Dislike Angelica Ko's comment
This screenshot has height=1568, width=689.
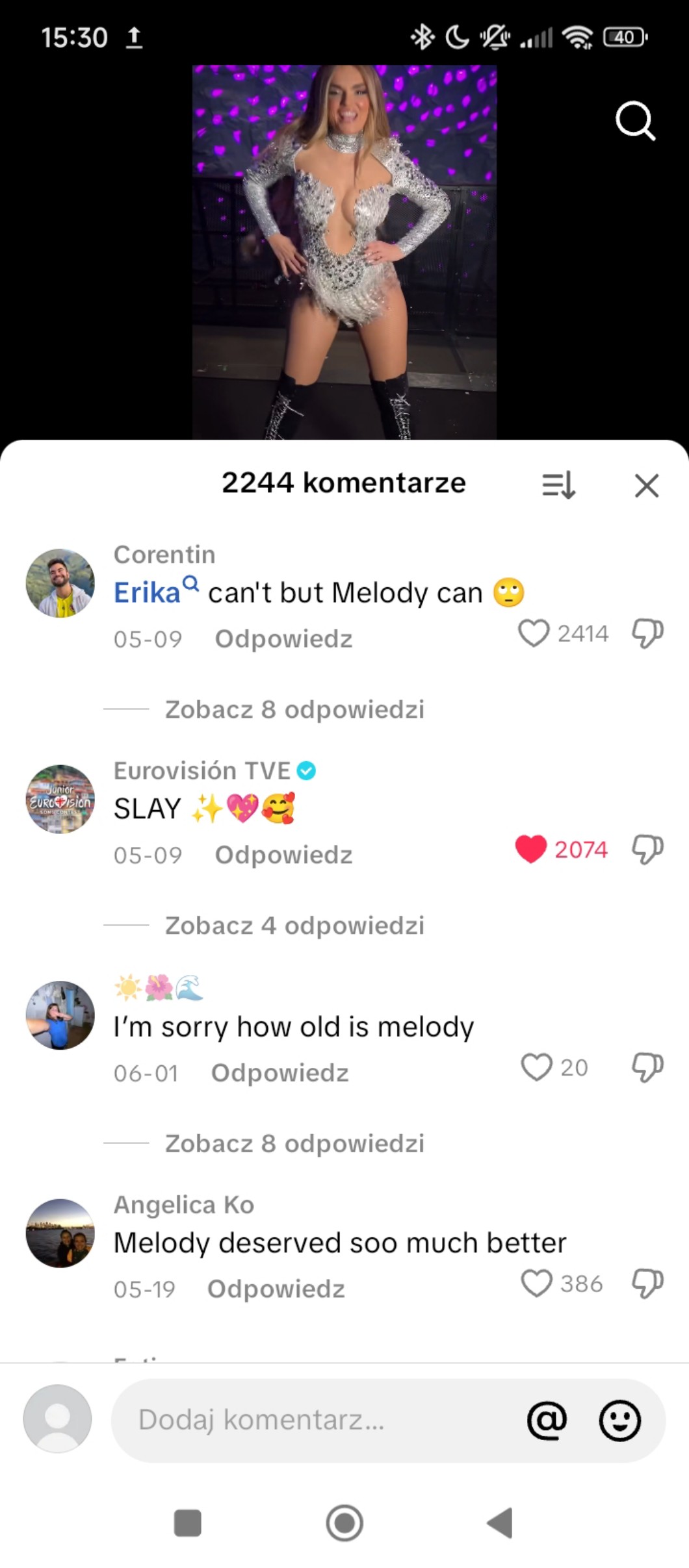(x=647, y=1283)
